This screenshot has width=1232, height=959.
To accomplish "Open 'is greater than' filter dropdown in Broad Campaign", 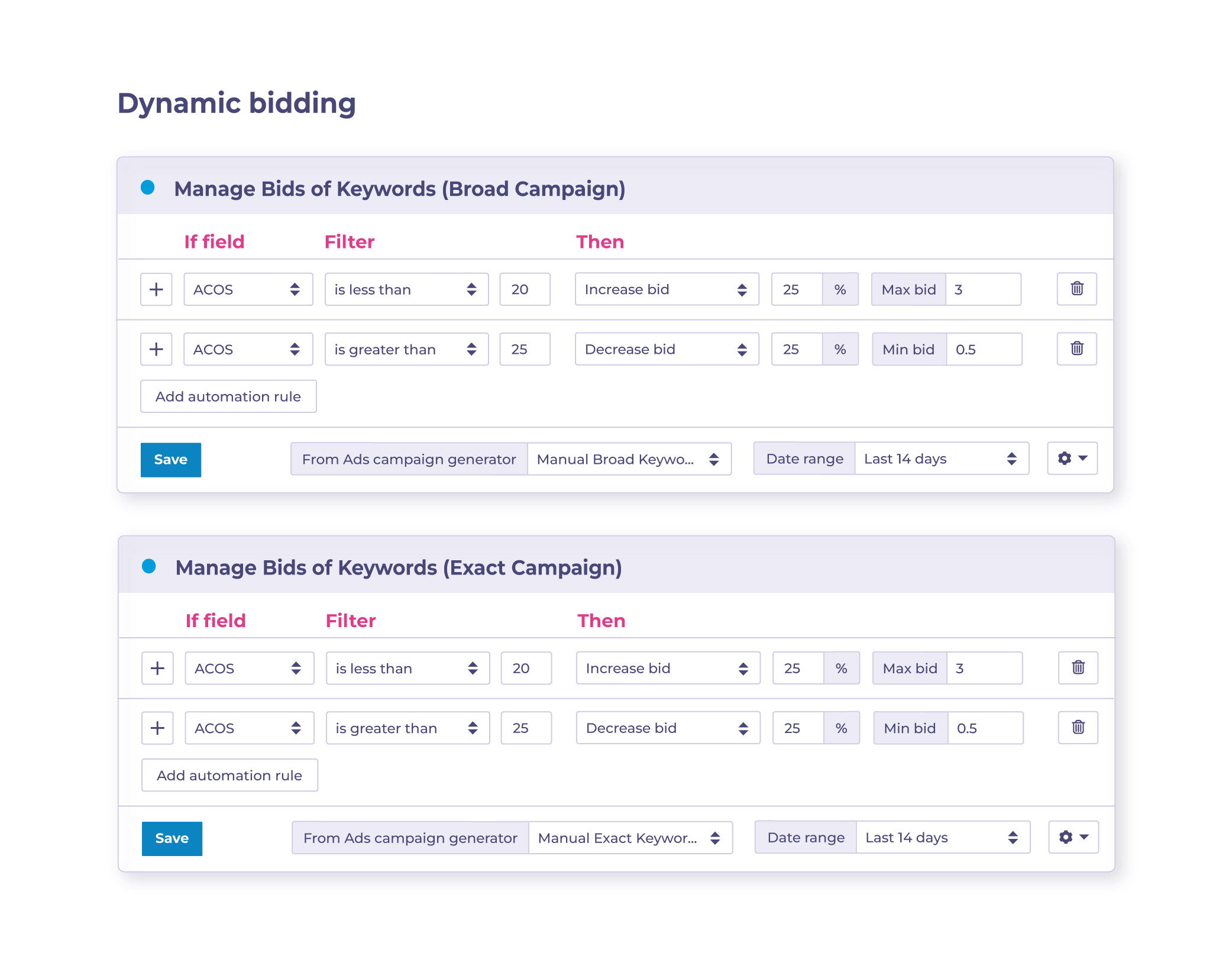I will (x=407, y=349).
